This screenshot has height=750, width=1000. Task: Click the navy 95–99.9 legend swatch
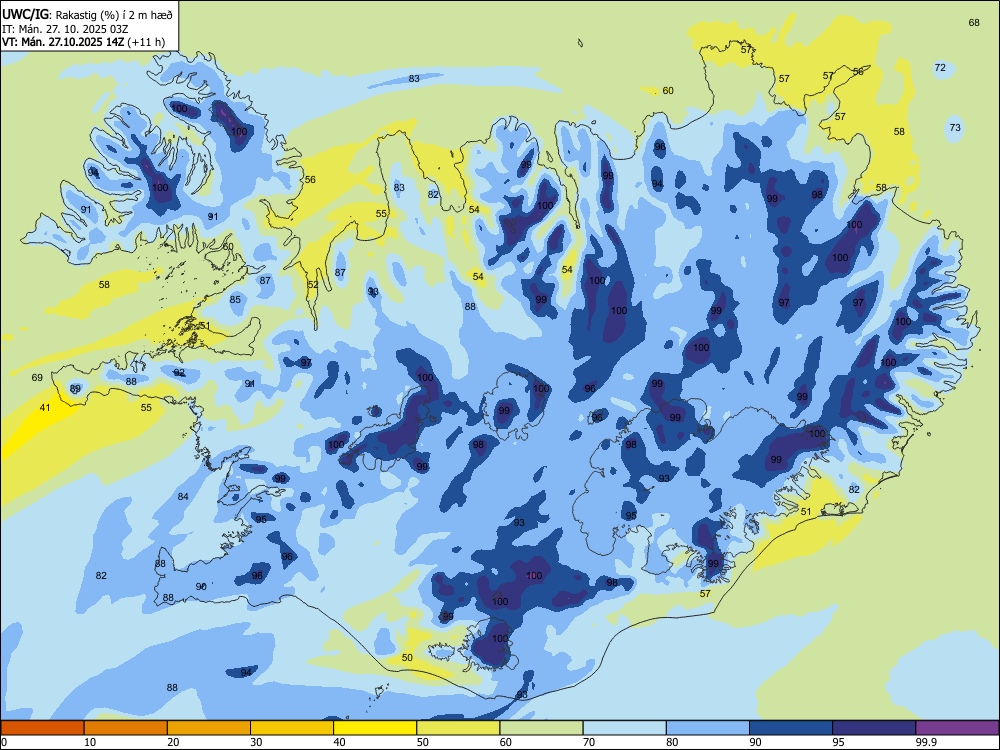click(874, 728)
